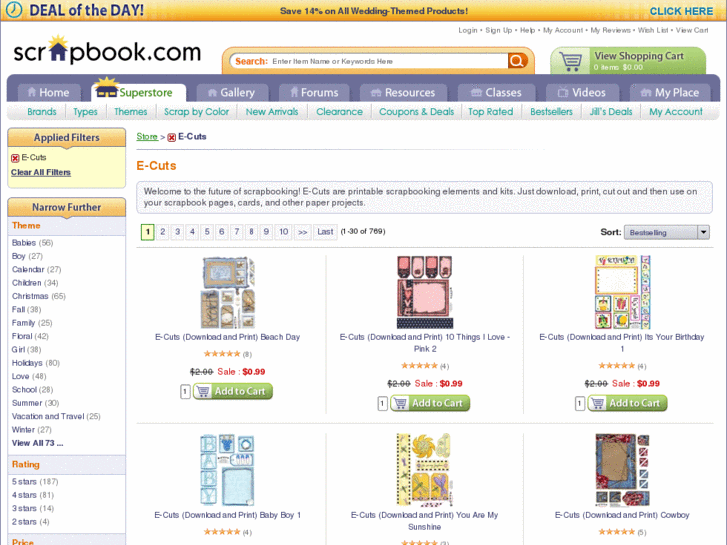The height and width of the screenshot is (545, 727).
Task: Click the clock icon beside Deal of the Day
Action: tap(14, 10)
